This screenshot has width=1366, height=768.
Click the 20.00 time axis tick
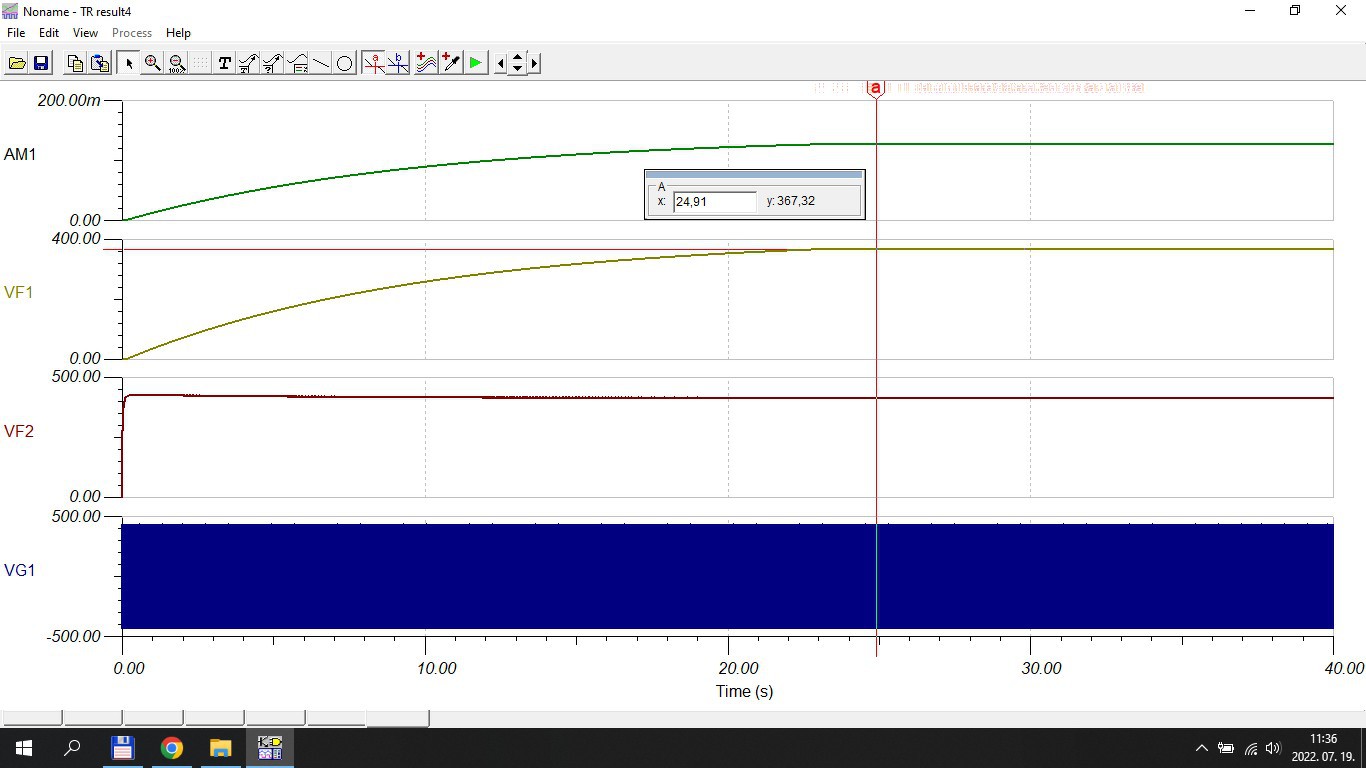point(738,668)
